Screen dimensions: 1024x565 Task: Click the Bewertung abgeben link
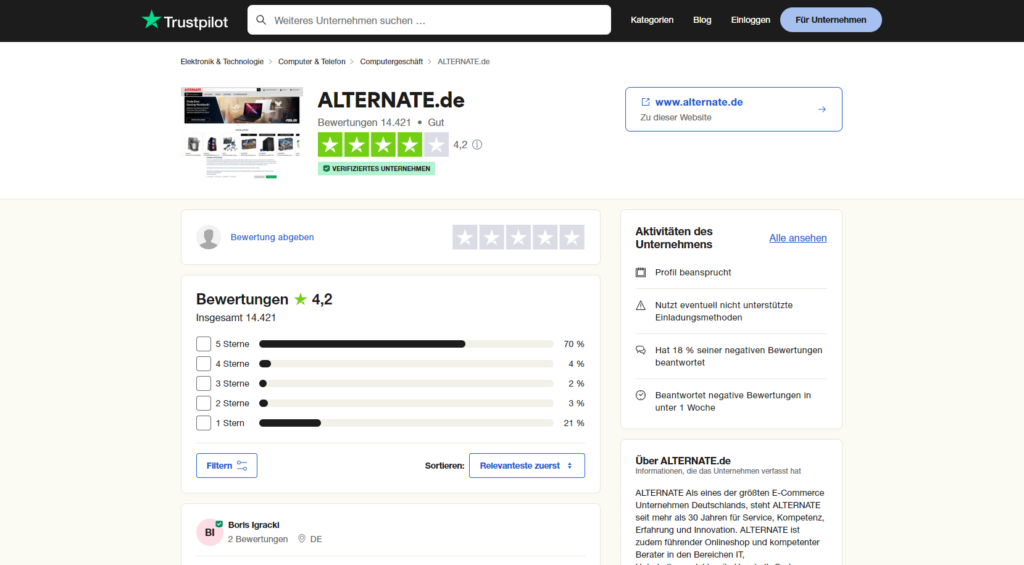[x=272, y=237]
